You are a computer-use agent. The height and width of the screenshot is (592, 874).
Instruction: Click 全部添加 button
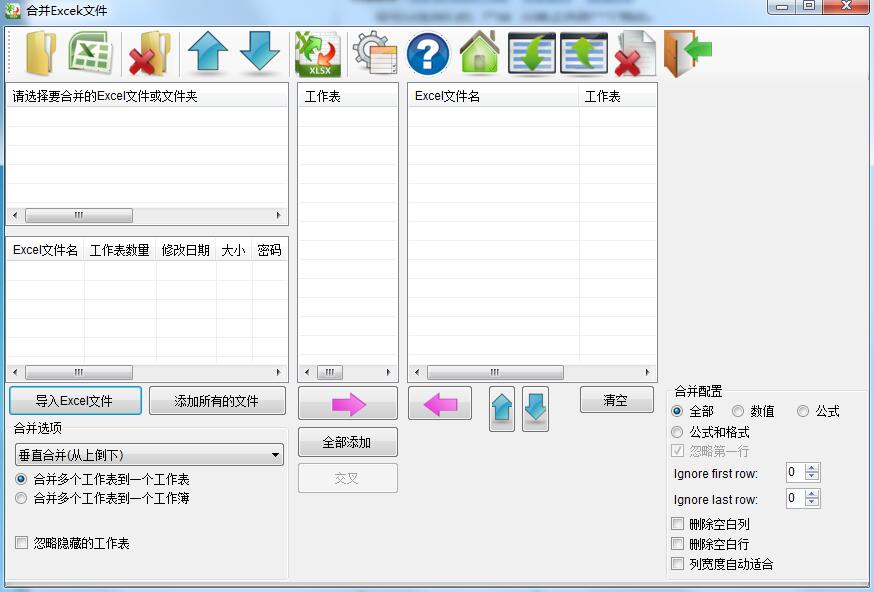(x=348, y=442)
